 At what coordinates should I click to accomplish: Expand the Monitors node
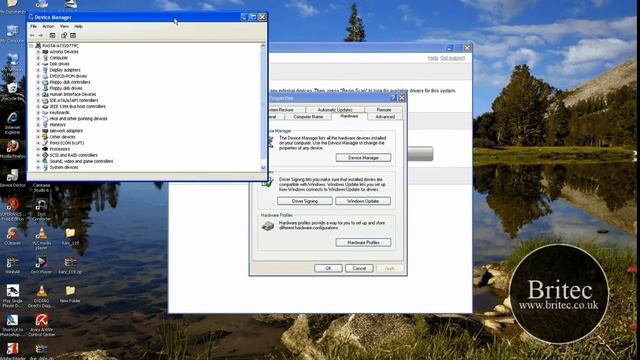(x=38, y=125)
